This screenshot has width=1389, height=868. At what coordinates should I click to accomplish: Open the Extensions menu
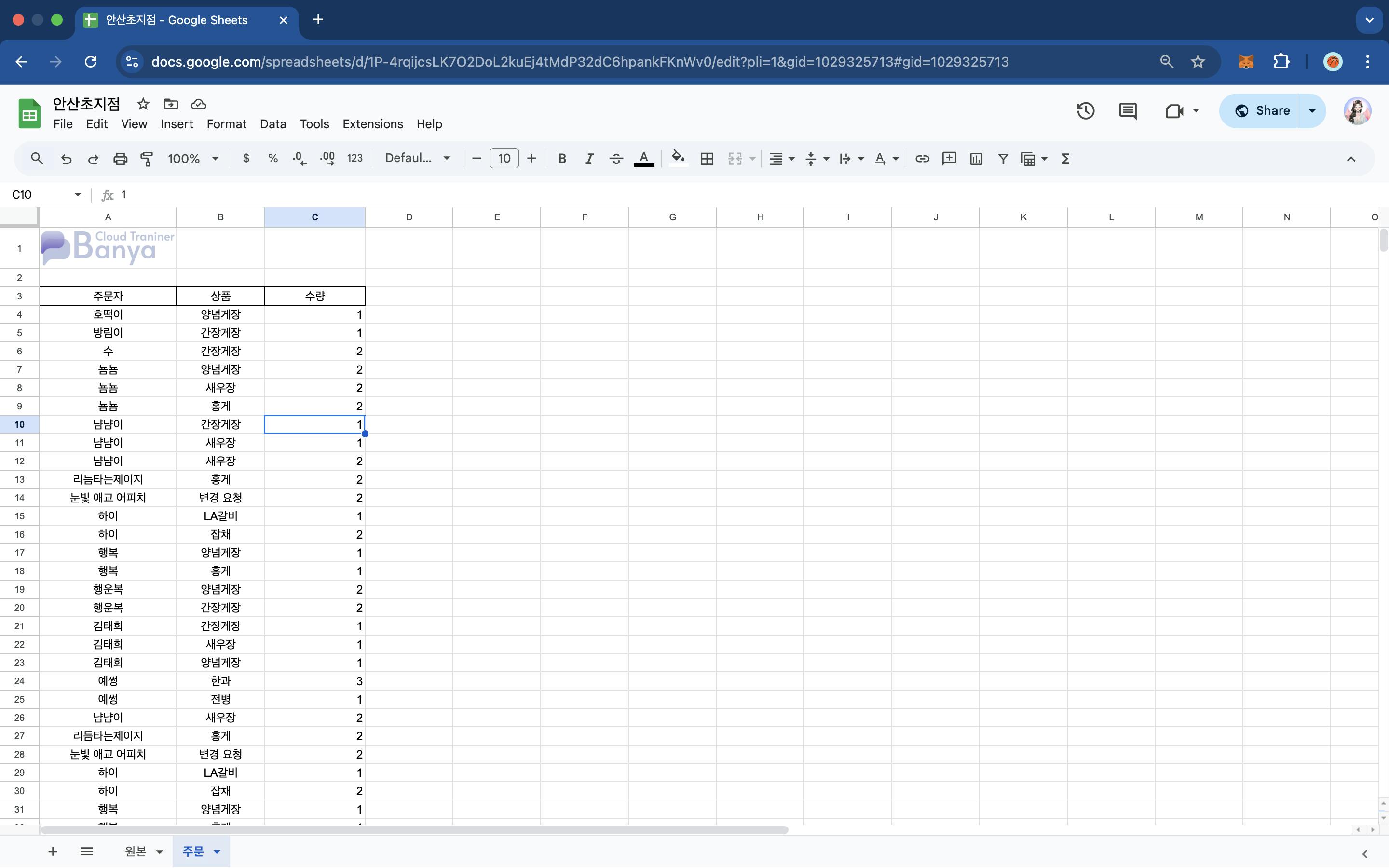[x=372, y=124]
